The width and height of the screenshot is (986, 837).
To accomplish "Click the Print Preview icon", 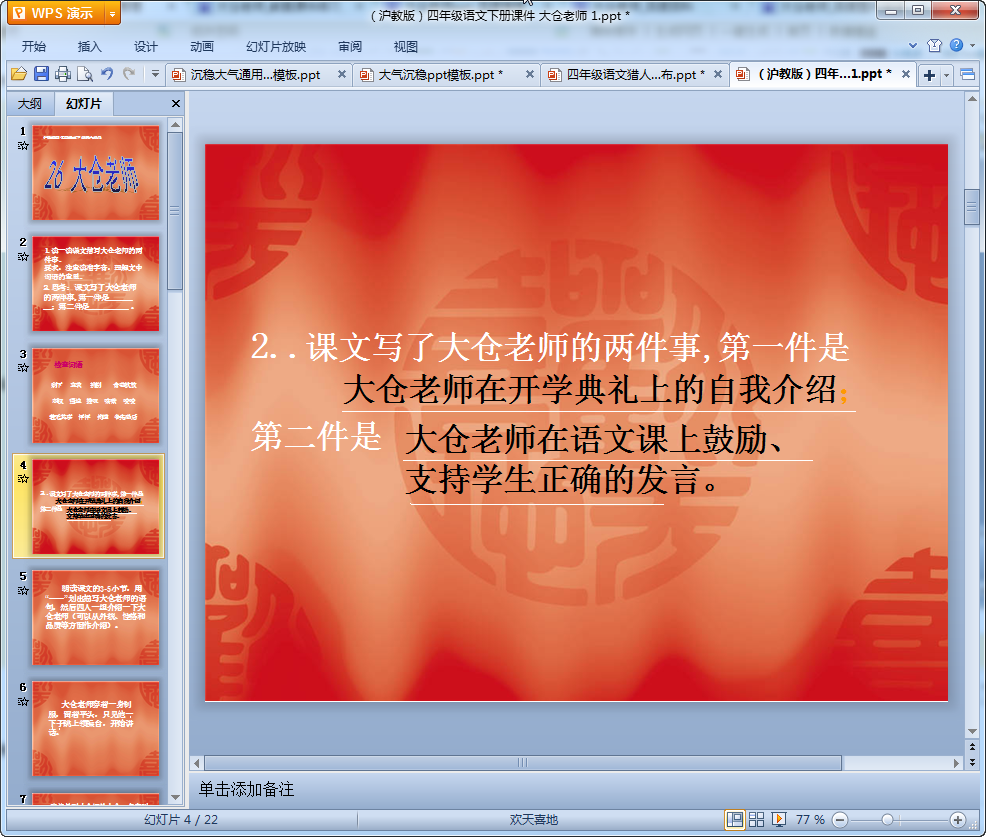I will pyautogui.click(x=85, y=74).
